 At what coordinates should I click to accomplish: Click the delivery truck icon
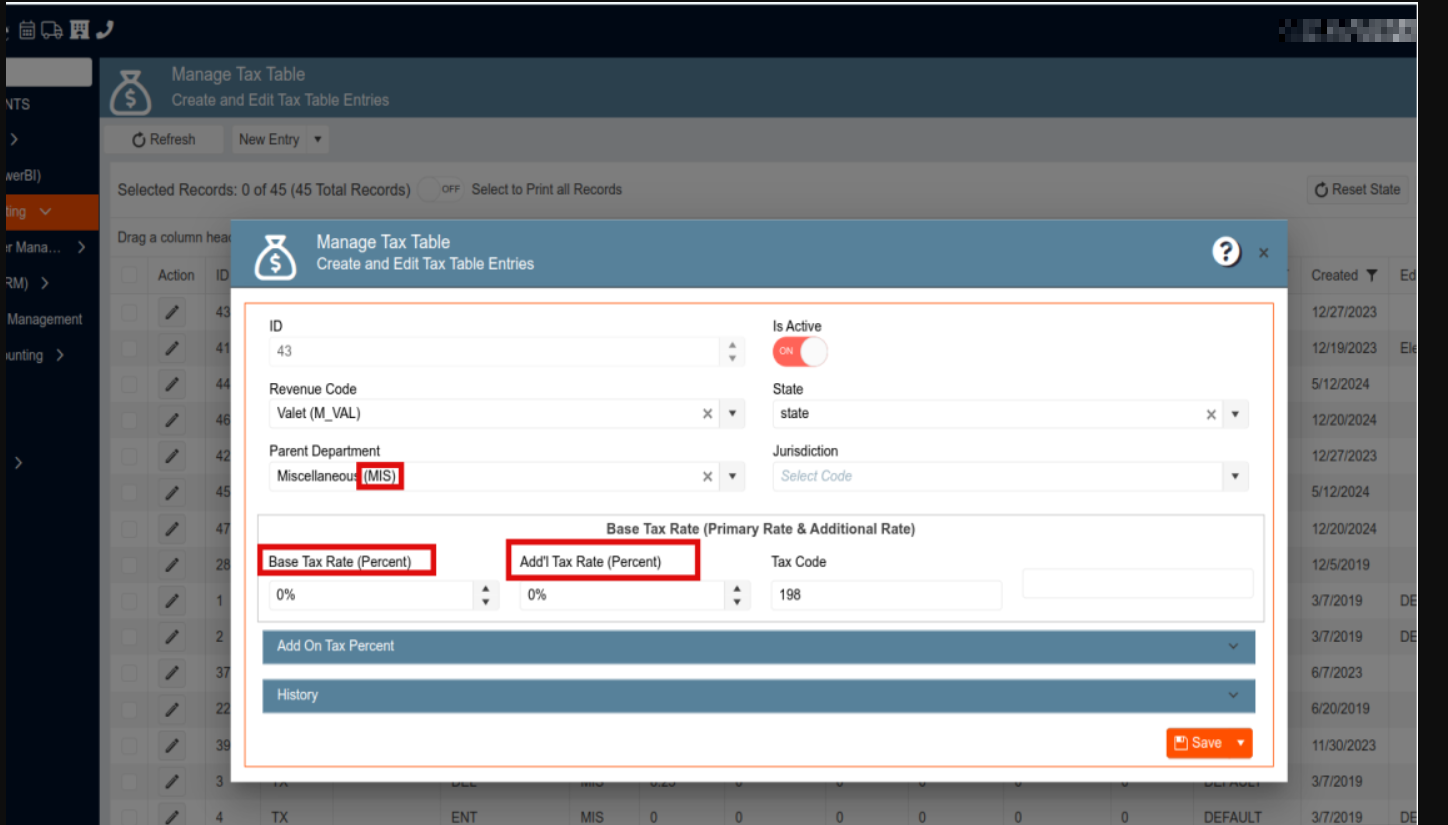click(52, 31)
